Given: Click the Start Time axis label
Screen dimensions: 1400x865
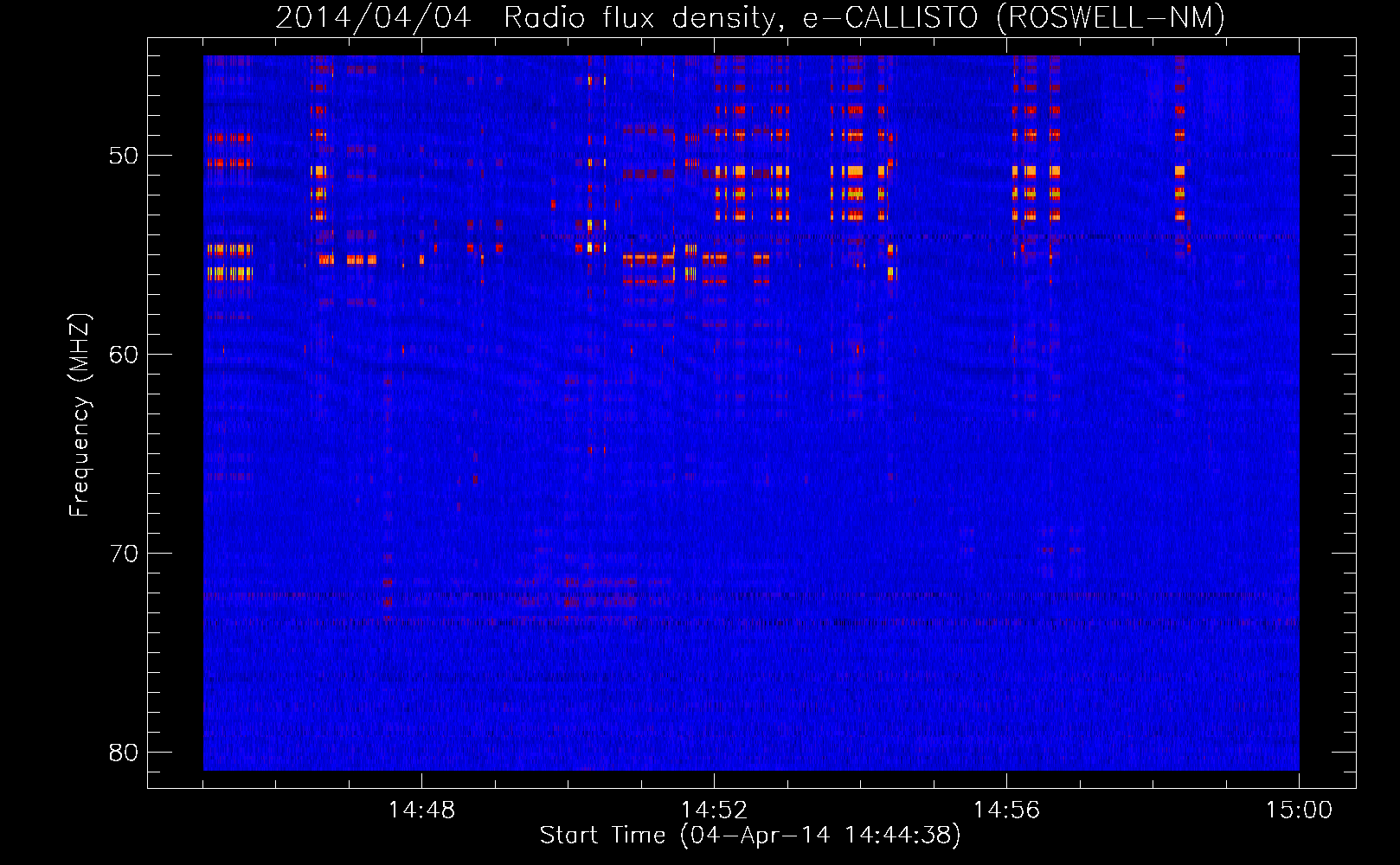Looking at the screenshot, I should pos(750,836).
